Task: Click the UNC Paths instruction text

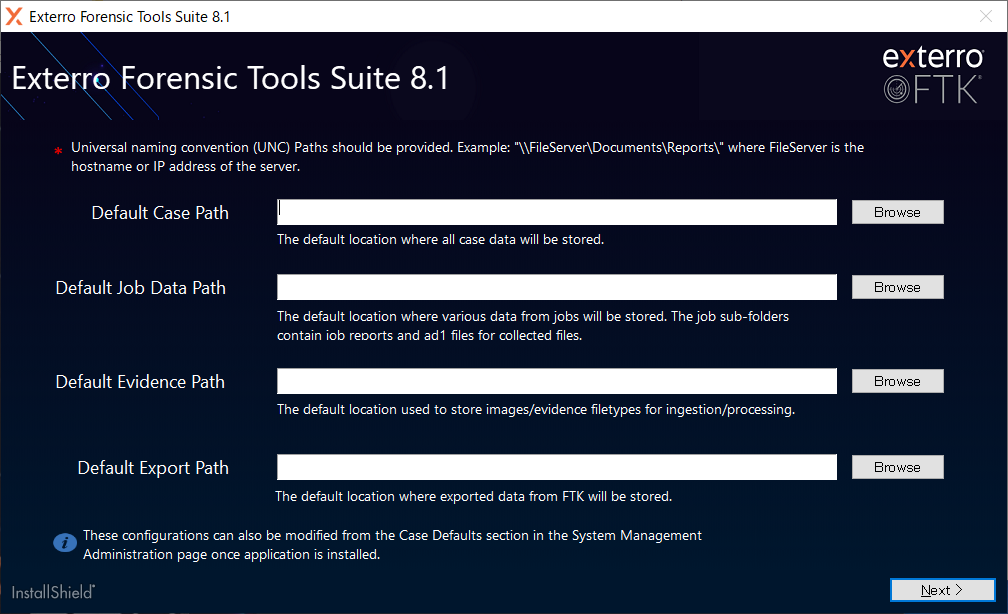Action: pyautogui.click(x=467, y=157)
